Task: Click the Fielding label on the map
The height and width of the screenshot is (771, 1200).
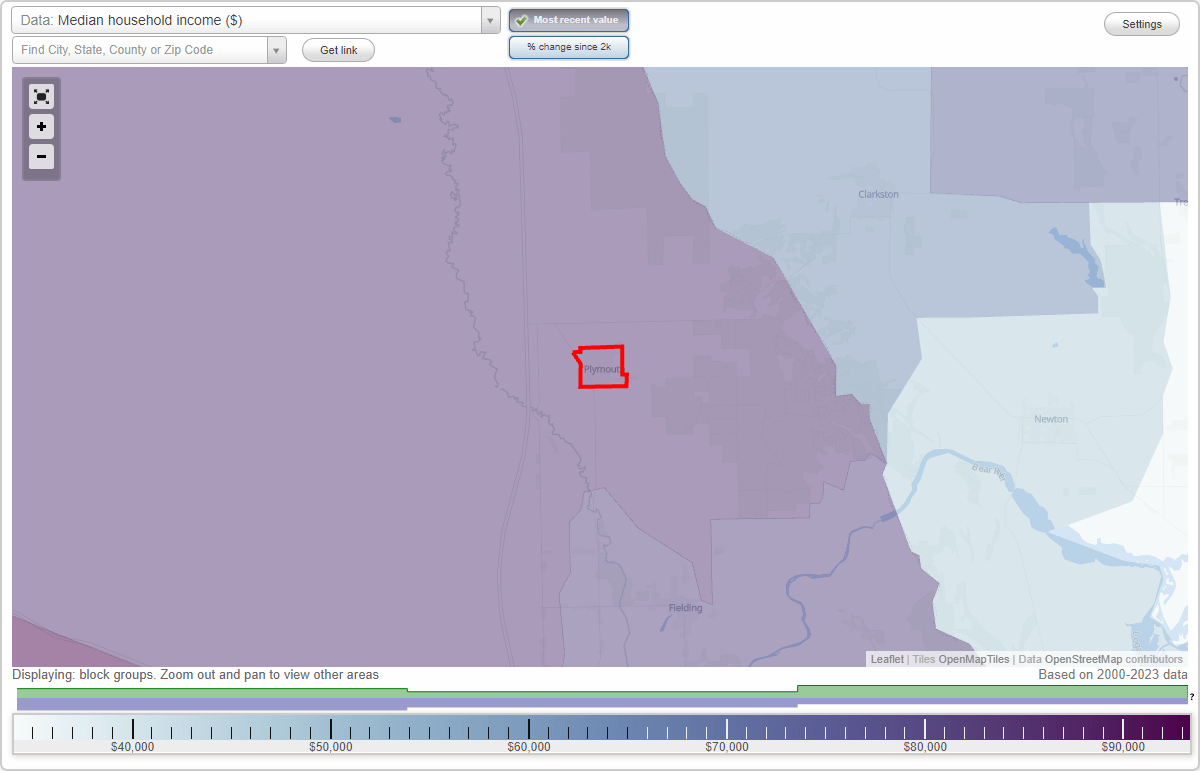Action: [685, 607]
